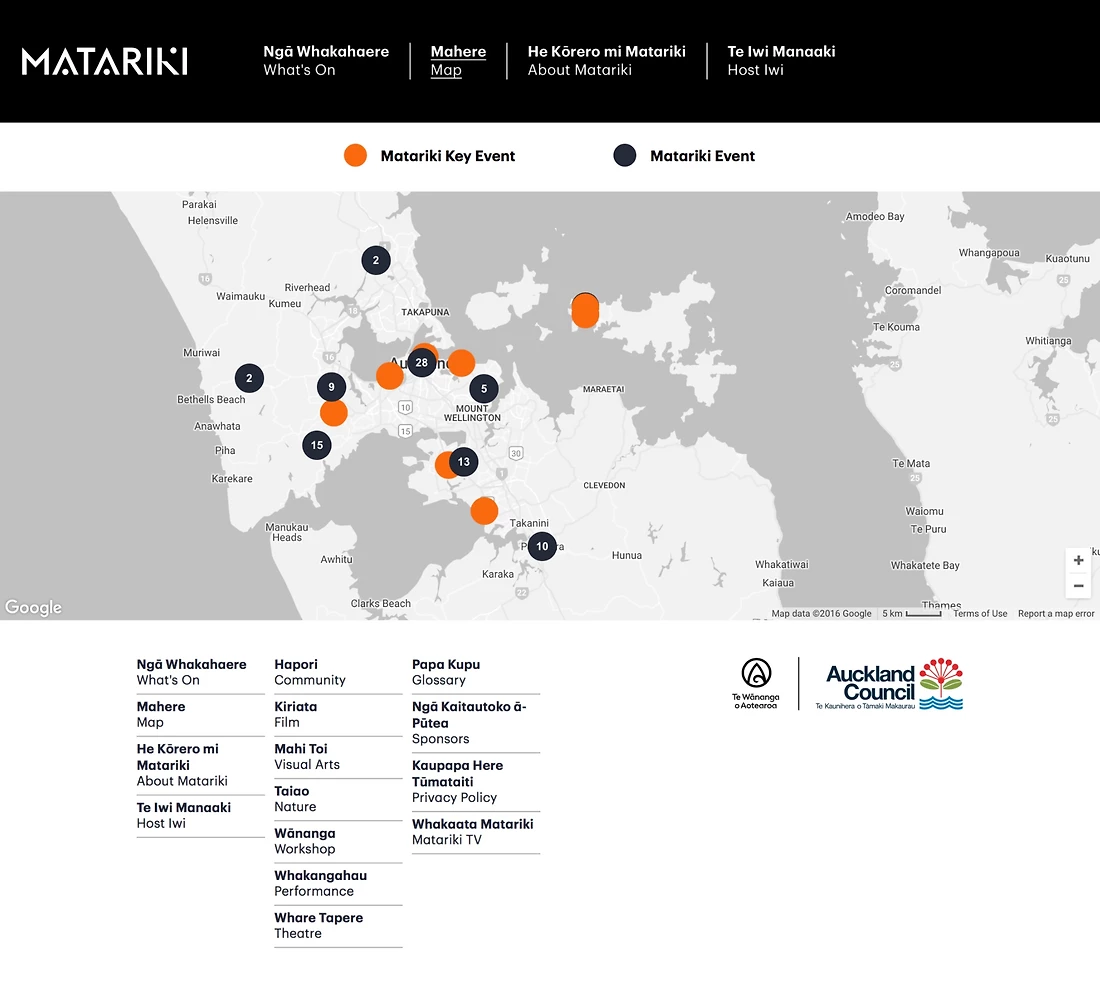Zoom in using the plus control

(1078, 560)
